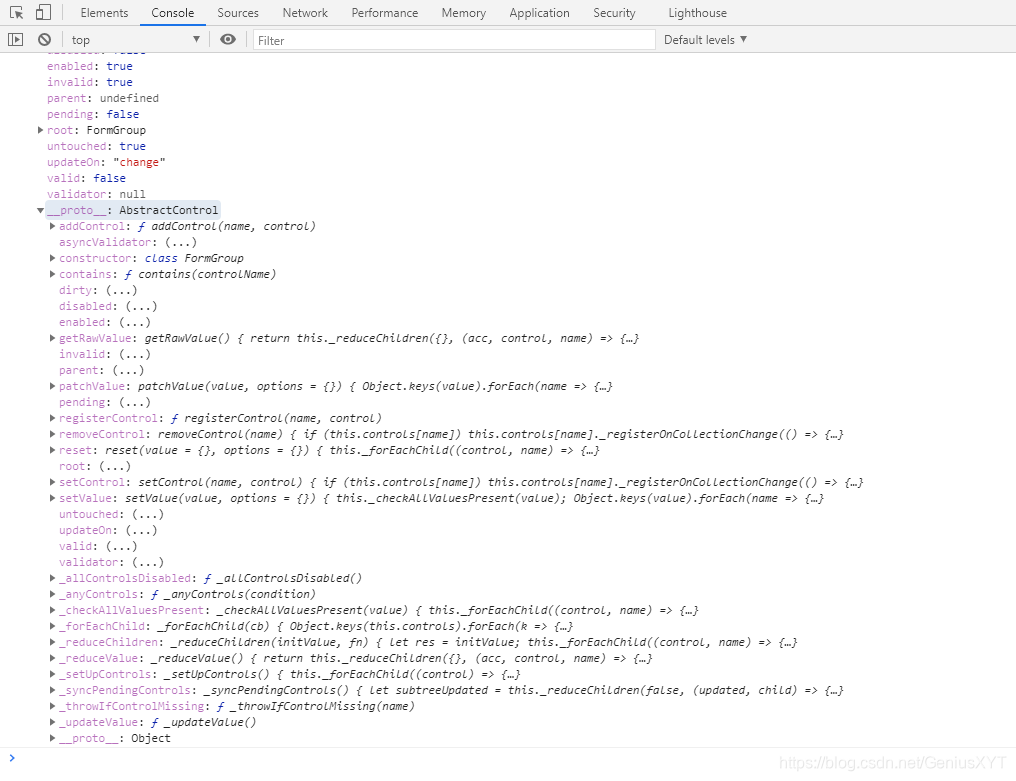Select the valid: false row
1016x781 pixels.
86,178
